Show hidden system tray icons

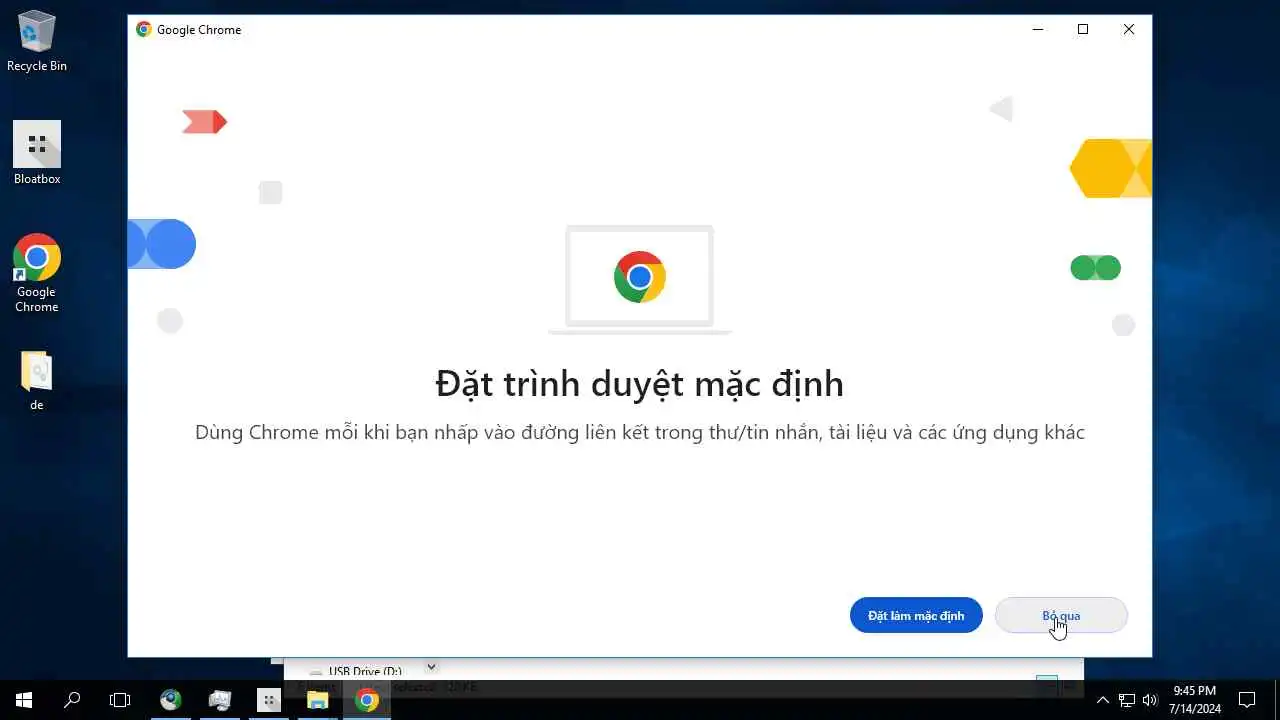click(x=1103, y=700)
